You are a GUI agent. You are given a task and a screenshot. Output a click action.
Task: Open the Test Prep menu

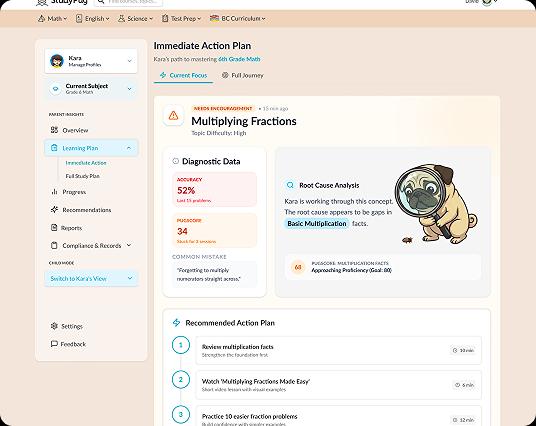181,18
